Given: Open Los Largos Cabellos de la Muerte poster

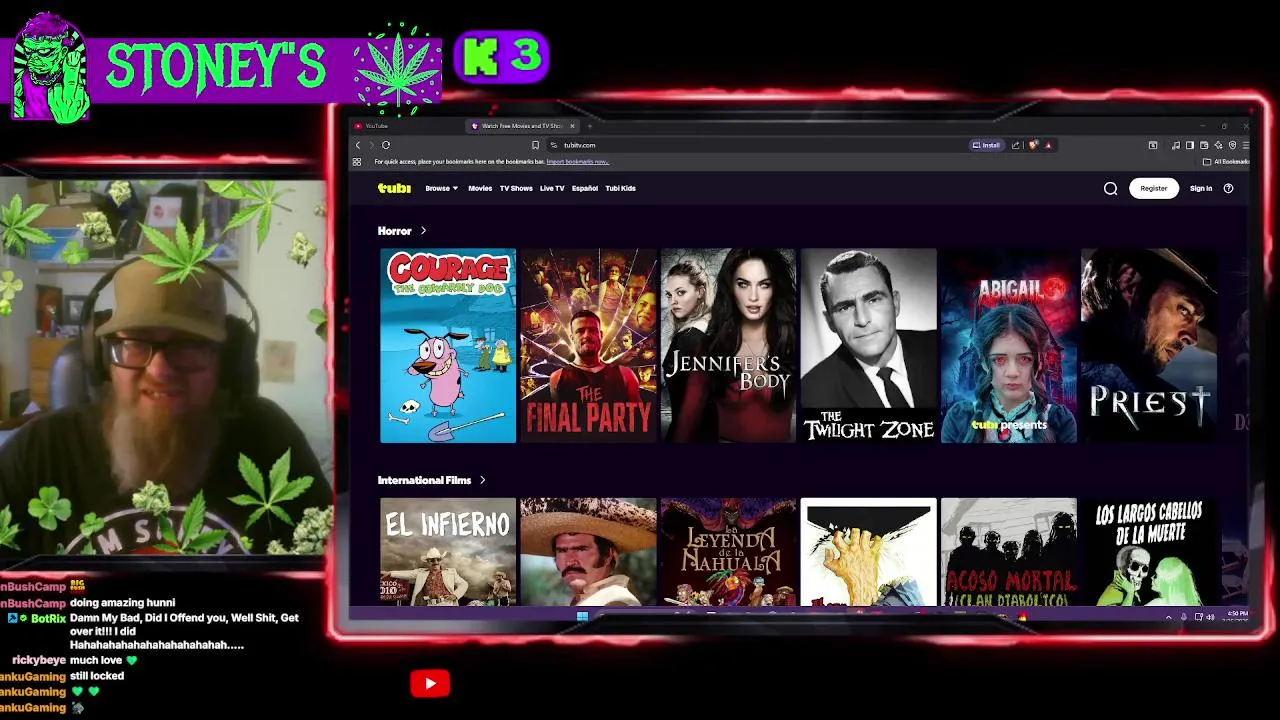Looking at the screenshot, I should [1148, 552].
